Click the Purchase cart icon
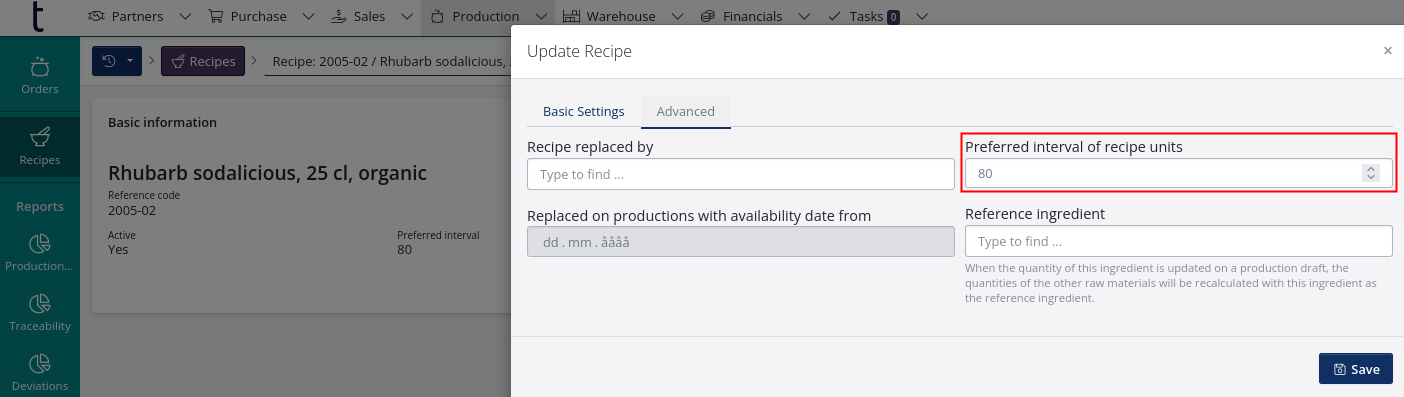This screenshot has width=1404, height=397. 216,16
